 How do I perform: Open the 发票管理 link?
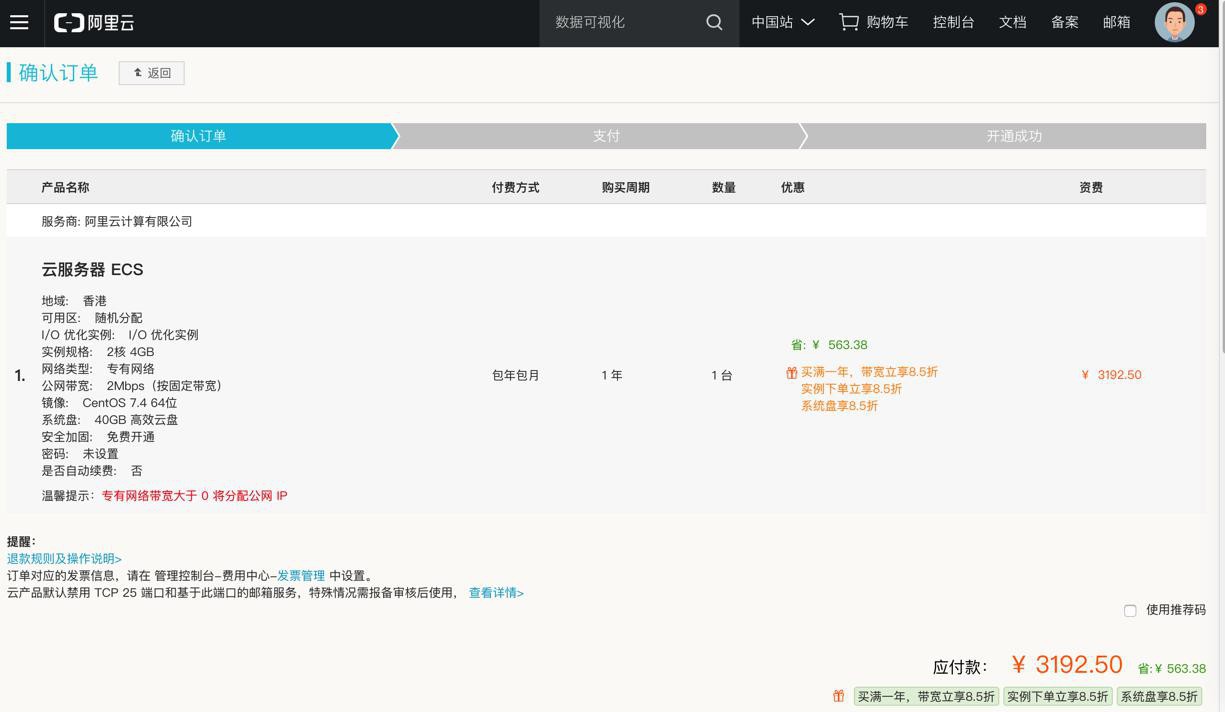pyautogui.click(x=301, y=576)
